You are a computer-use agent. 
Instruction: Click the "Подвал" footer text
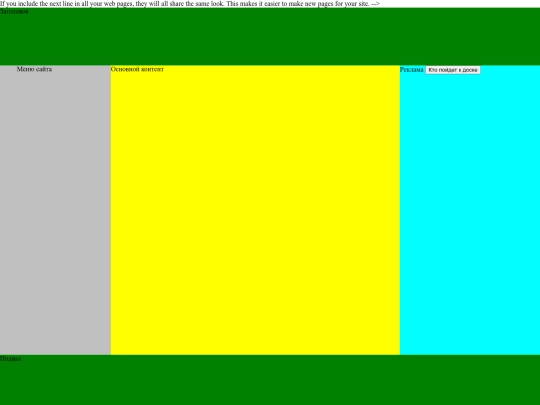[11, 359]
